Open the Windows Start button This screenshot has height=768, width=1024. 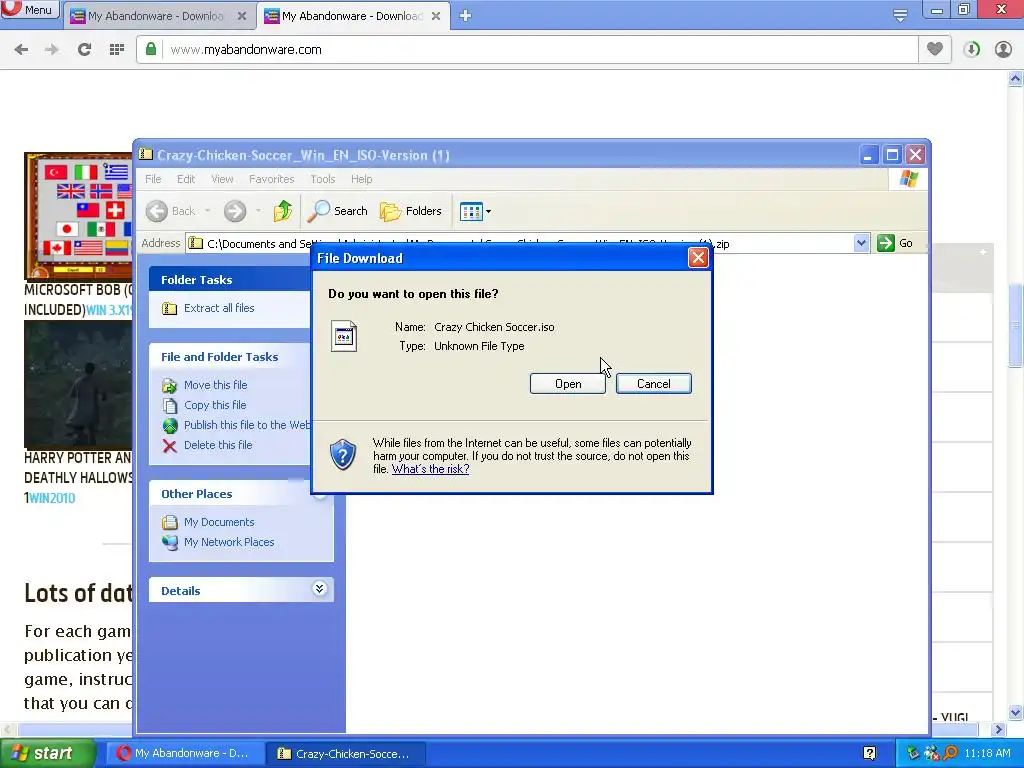pyautogui.click(x=47, y=753)
